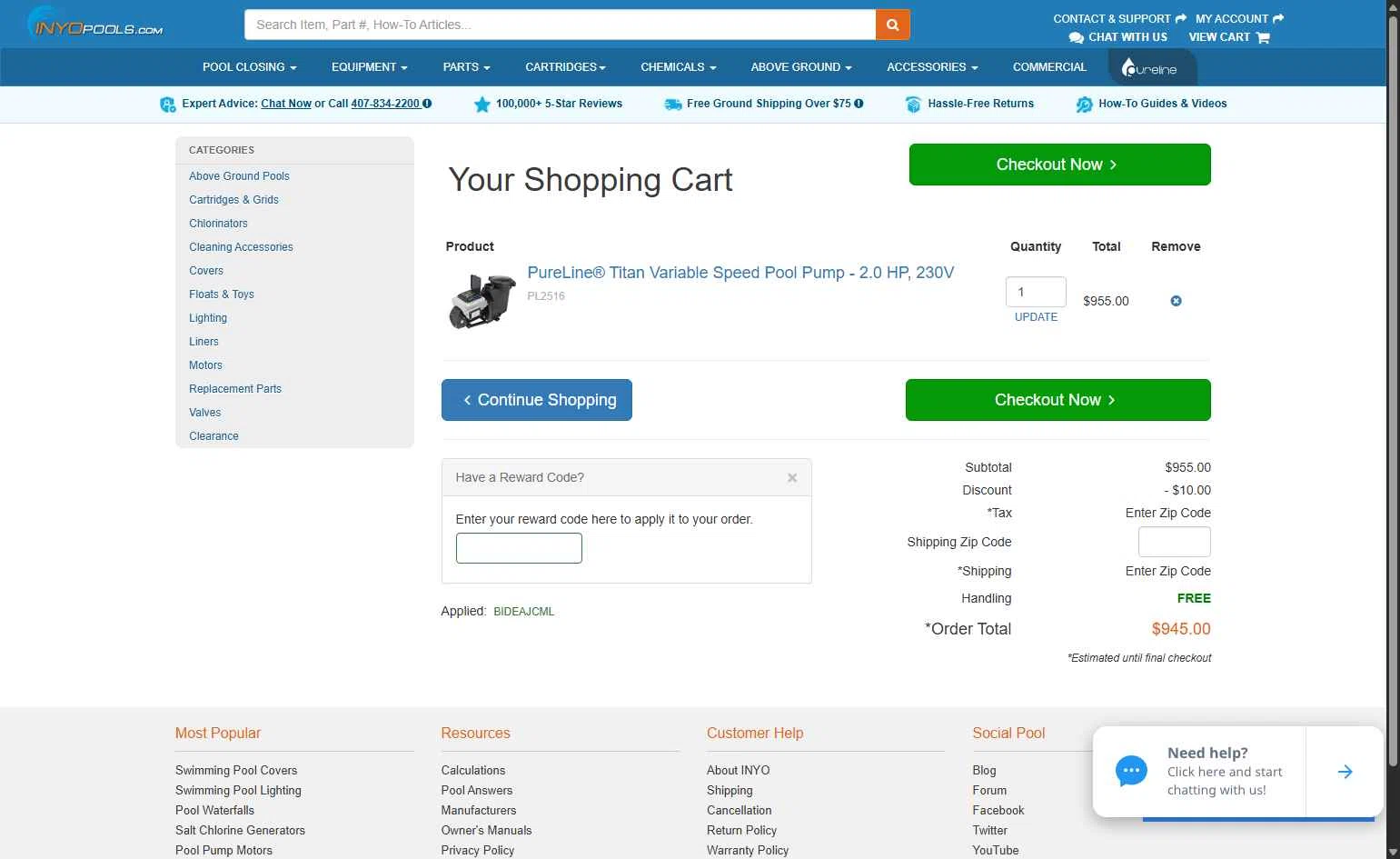The height and width of the screenshot is (859, 1400).
Task: Click the Continue Shopping button
Action: (537, 400)
